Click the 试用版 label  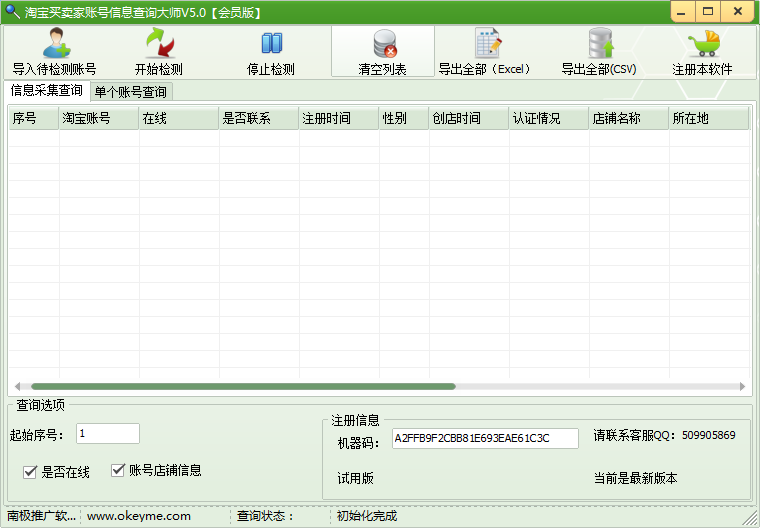point(355,479)
